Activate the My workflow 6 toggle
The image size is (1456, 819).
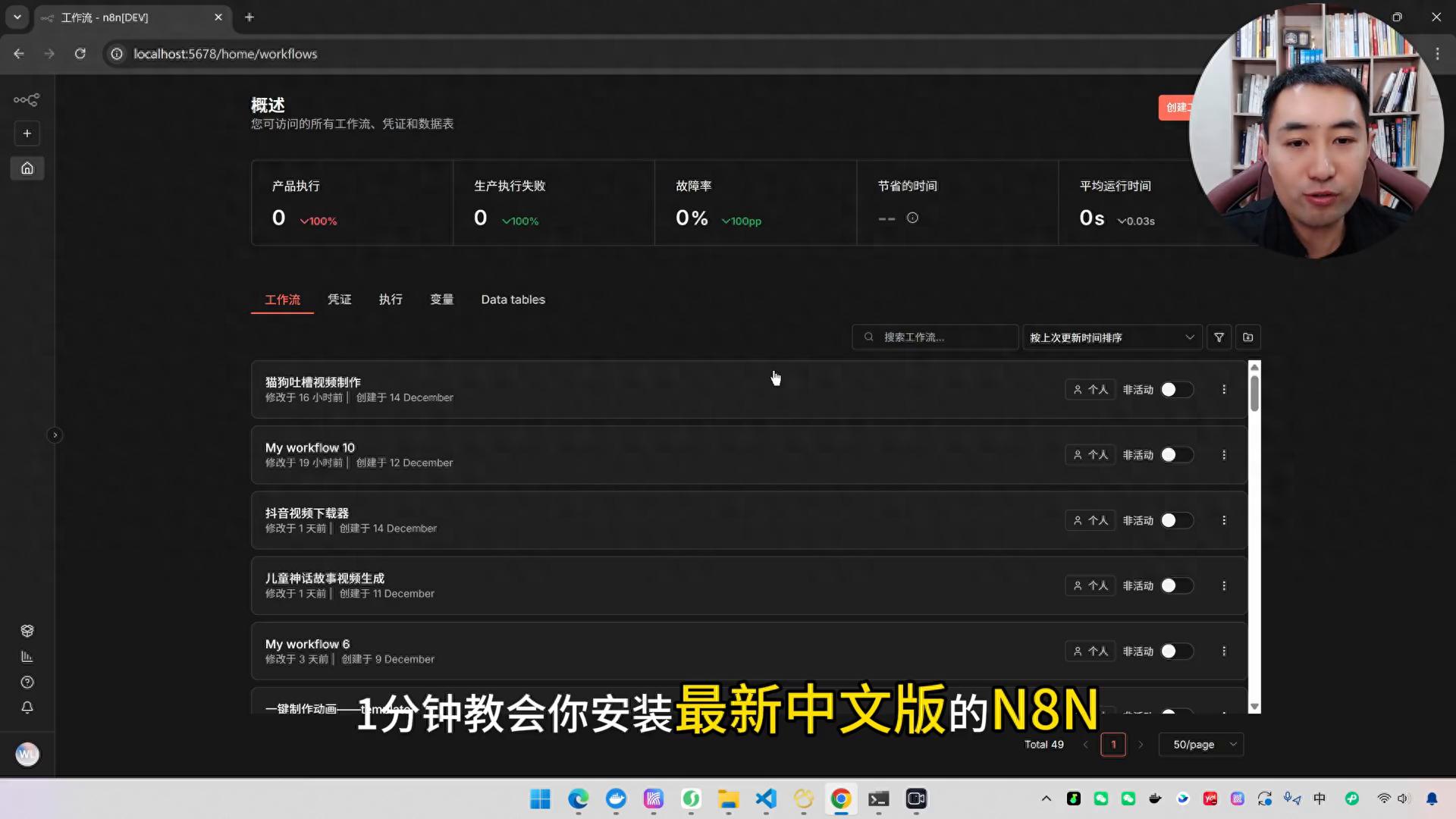click(1176, 651)
